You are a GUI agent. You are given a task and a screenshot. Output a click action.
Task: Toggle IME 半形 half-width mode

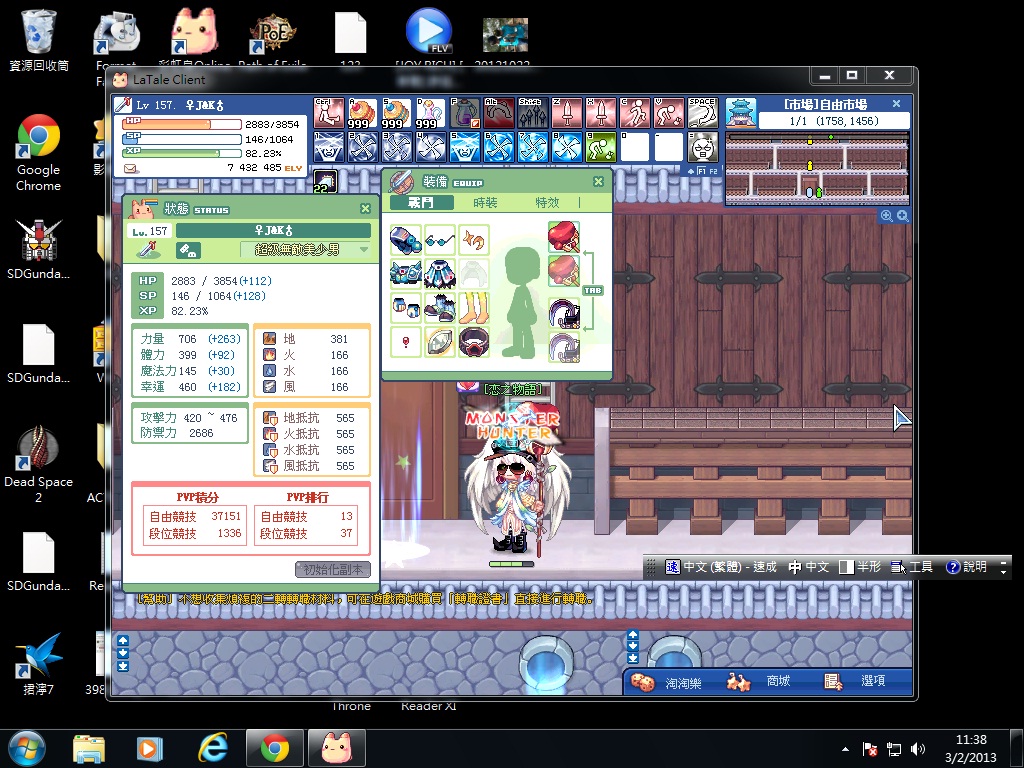click(x=859, y=567)
